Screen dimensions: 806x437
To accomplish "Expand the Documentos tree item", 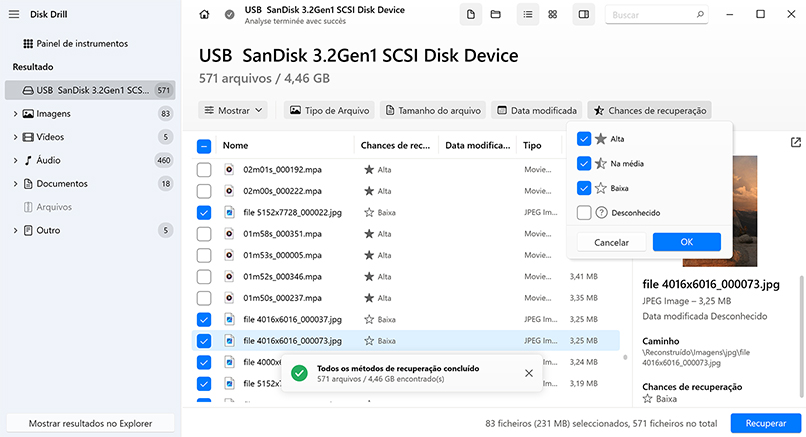I will point(15,184).
